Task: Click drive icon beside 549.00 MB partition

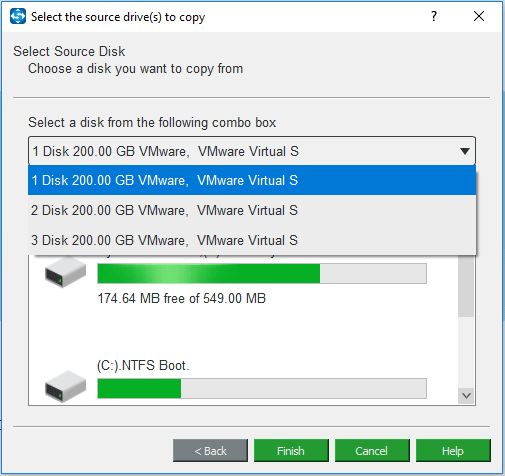Action: click(x=65, y=272)
